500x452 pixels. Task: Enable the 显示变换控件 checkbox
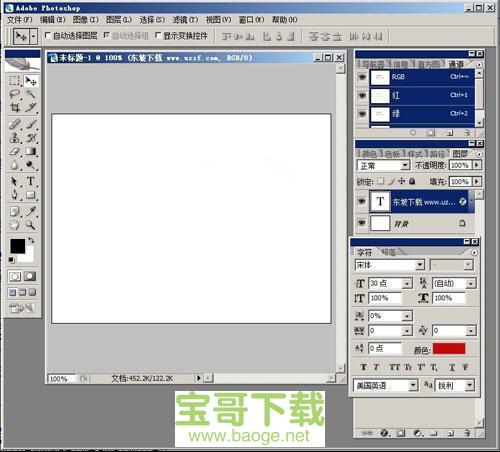(x=158, y=35)
